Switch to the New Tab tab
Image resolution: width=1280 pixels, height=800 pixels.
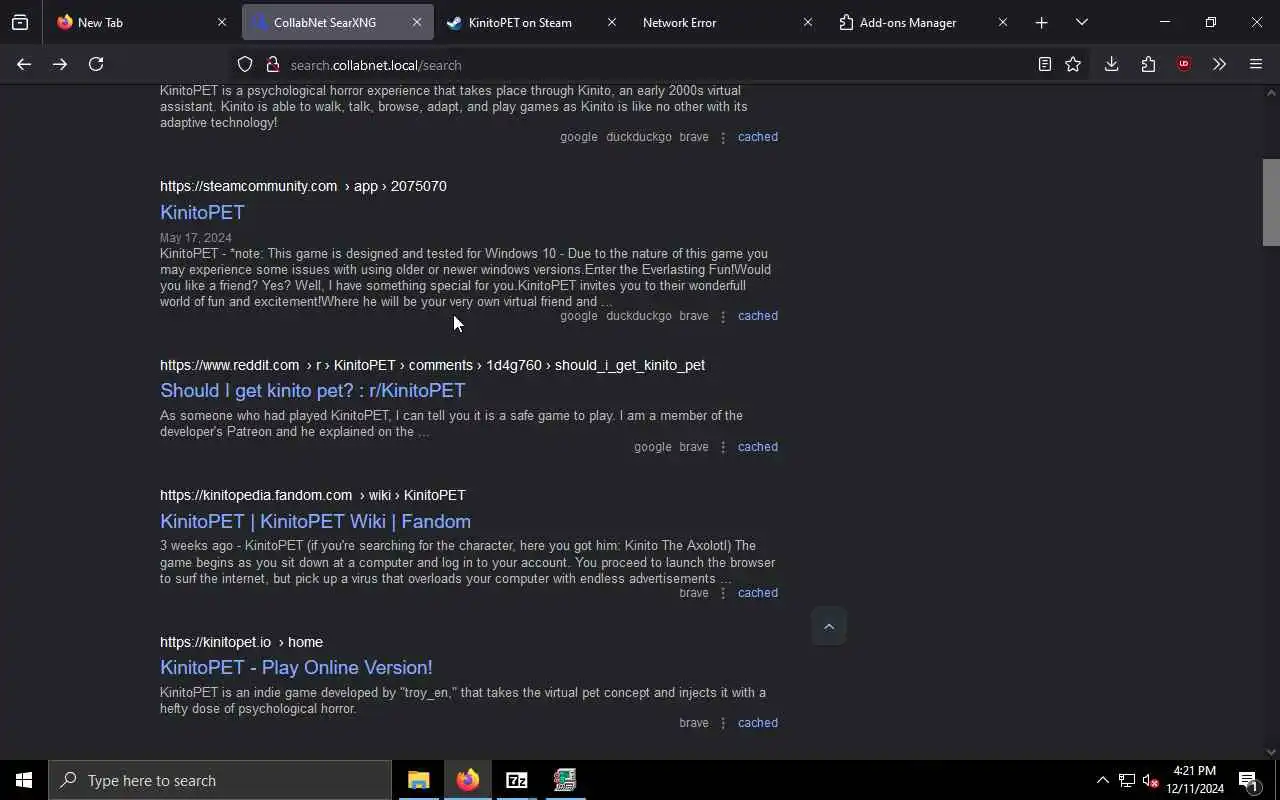pyautogui.click(x=142, y=22)
